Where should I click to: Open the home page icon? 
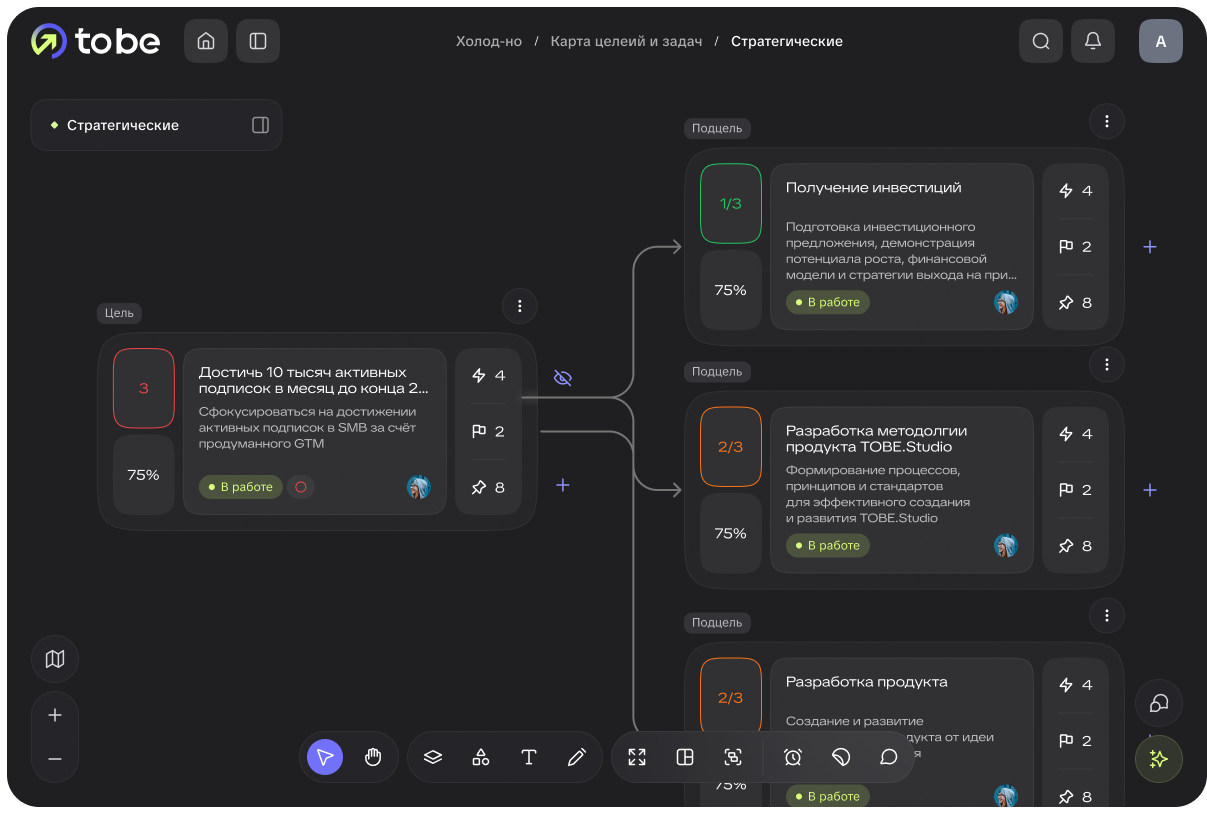pyautogui.click(x=206, y=41)
